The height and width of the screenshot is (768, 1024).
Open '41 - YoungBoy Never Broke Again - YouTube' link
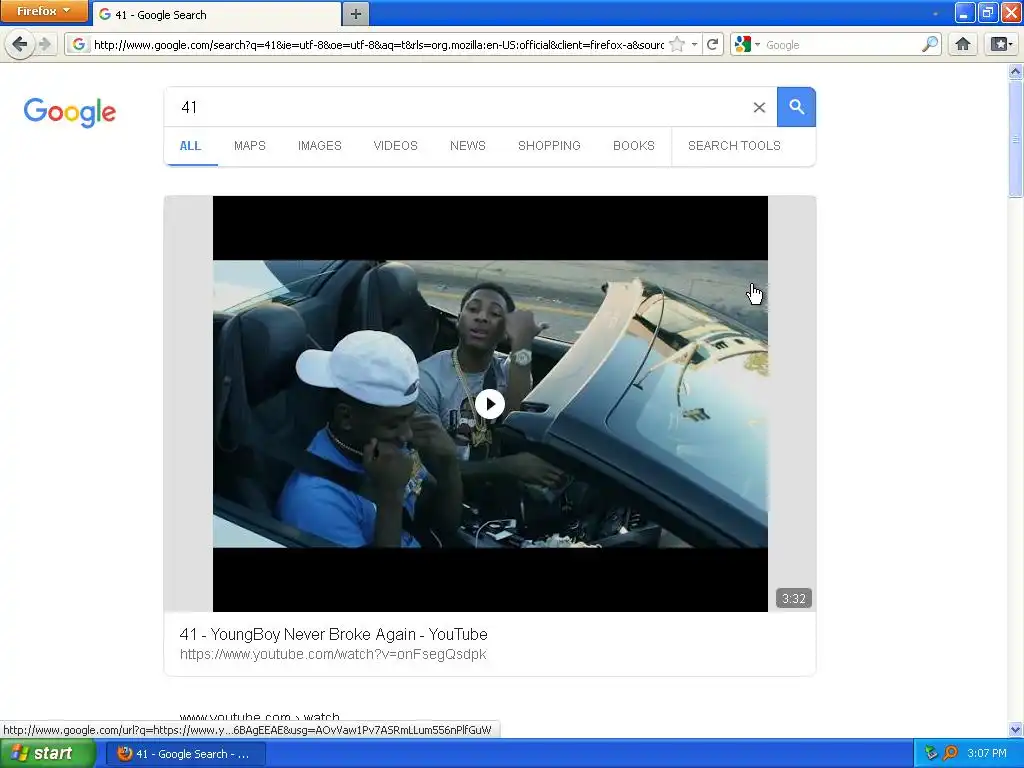click(x=333, y=634)
